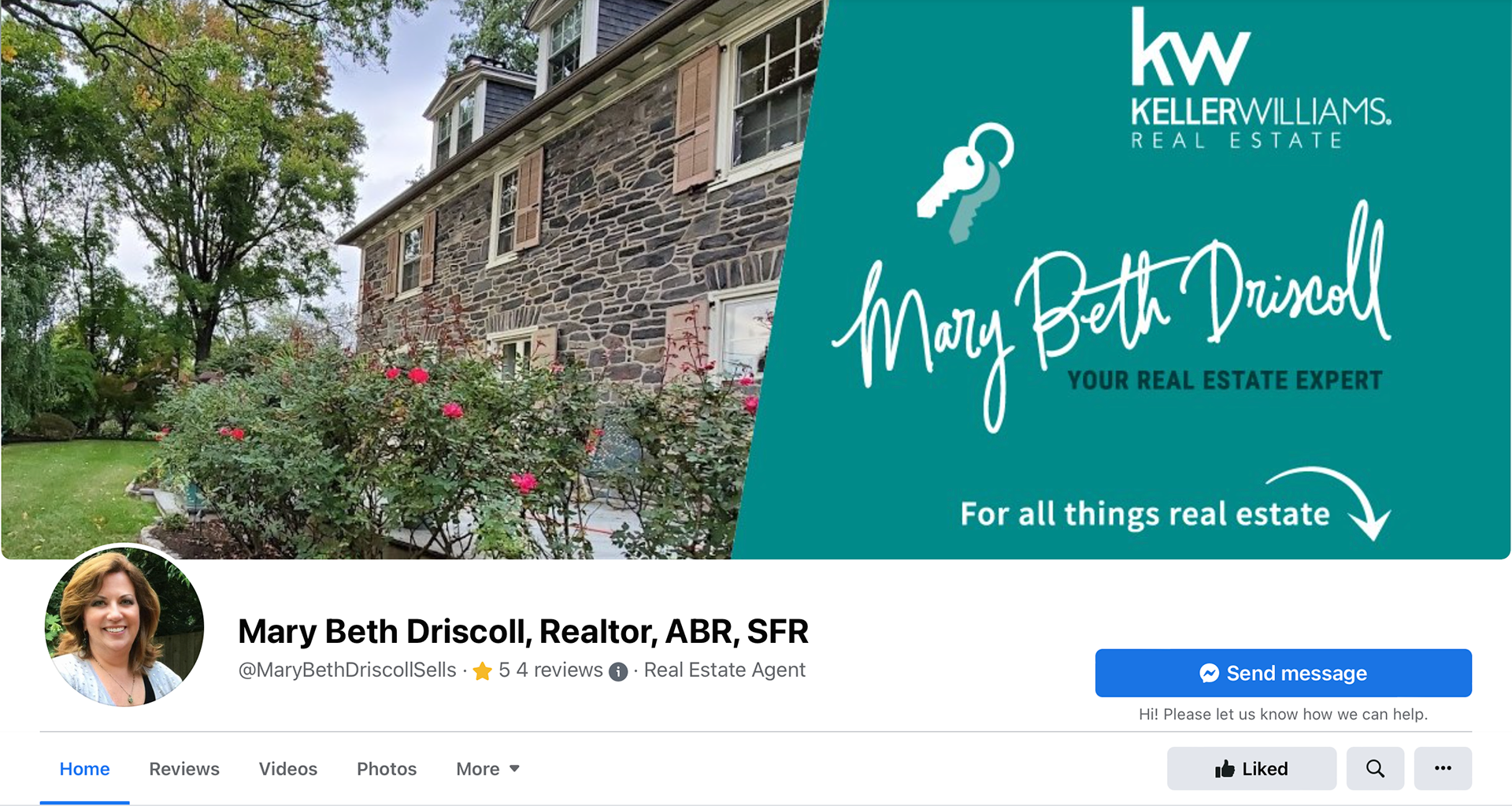
Task: Expand the More tab dropdown
Action: 487,769
